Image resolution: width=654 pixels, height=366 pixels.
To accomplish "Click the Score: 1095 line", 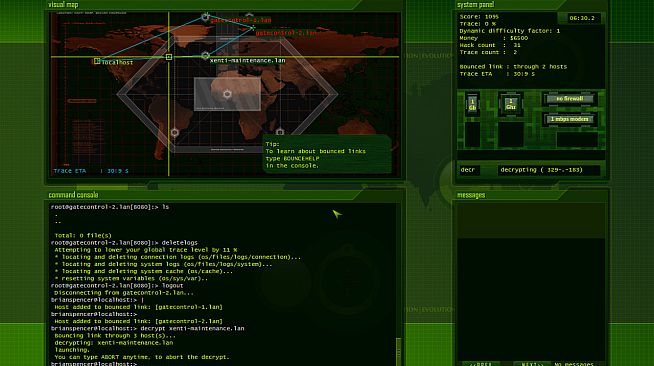I will pyautogui.click(x=479, y=17).
